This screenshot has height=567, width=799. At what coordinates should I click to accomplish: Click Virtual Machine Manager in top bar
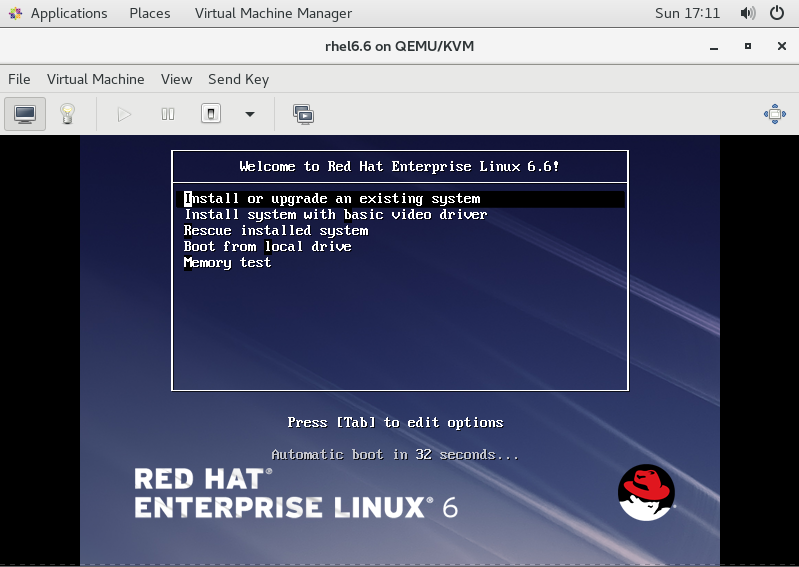[x=273, y=13]
